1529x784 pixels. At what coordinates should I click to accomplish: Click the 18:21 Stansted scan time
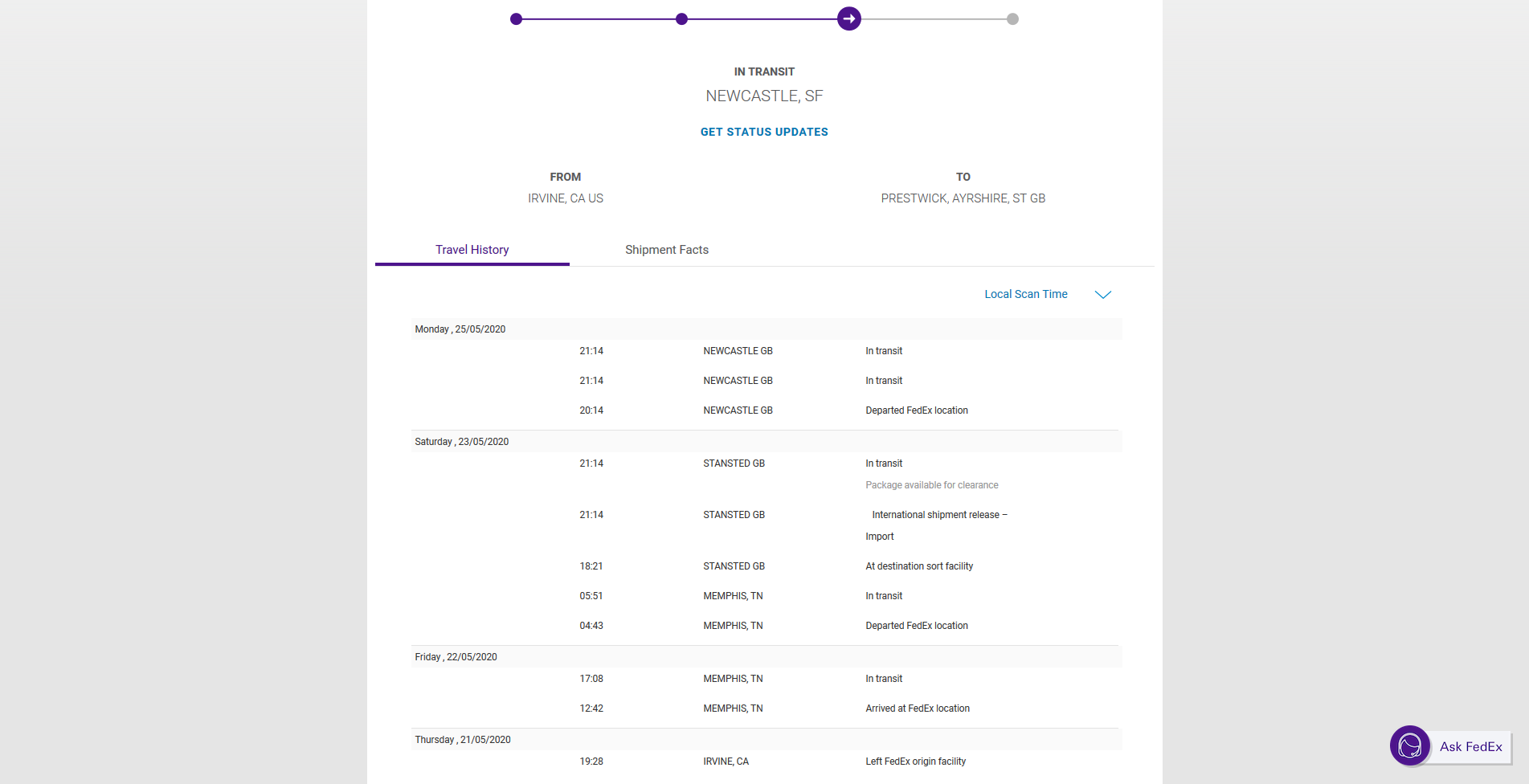point(591,566)
